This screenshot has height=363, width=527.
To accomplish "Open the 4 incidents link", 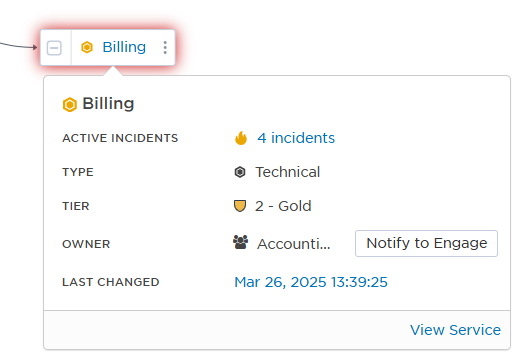I will (x=296, y=138).
